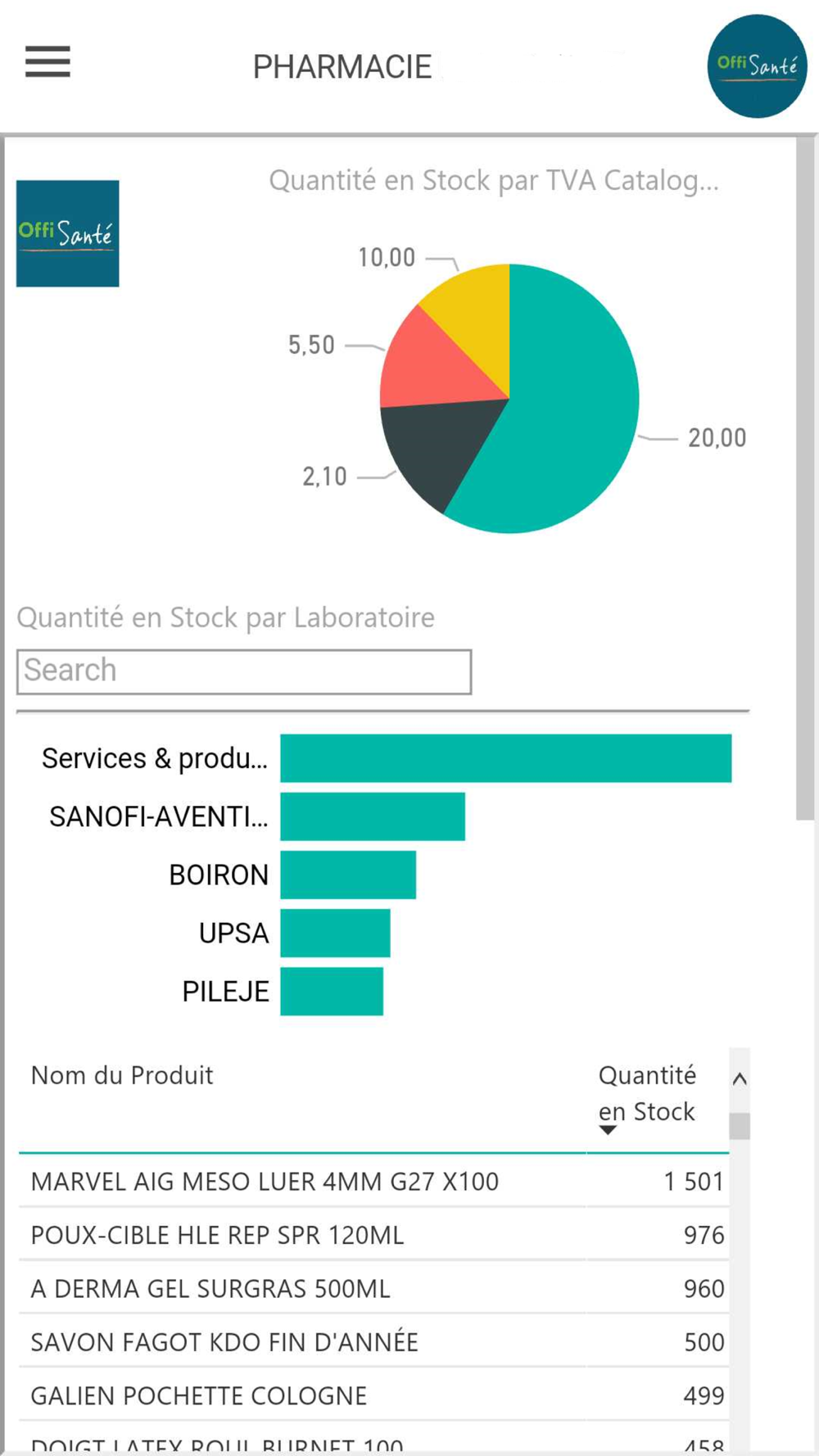The image size is (819, 1456).
Task: Select the SANOFI-AVENTI... bar
Action: click(373, 816)
